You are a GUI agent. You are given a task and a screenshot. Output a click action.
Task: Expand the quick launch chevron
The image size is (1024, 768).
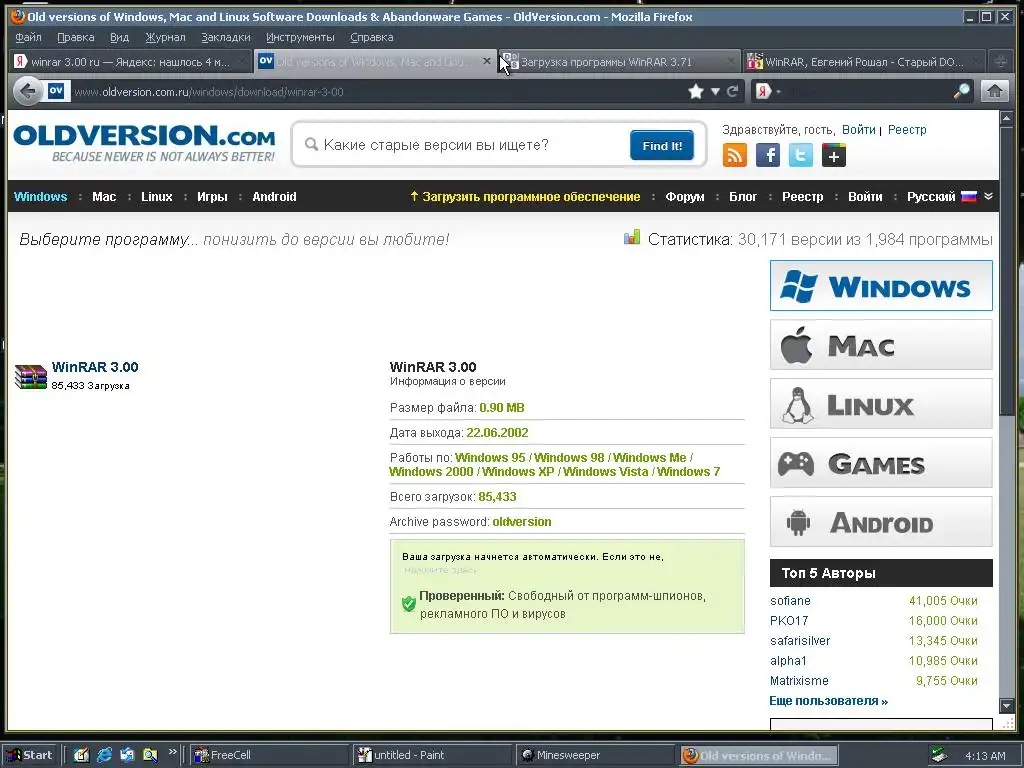click(172, 752)
